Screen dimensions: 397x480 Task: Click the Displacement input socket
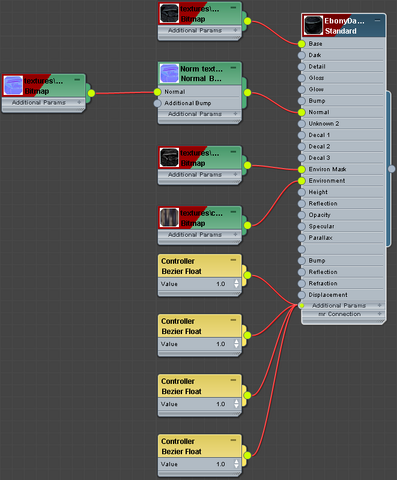click(301, 295)
